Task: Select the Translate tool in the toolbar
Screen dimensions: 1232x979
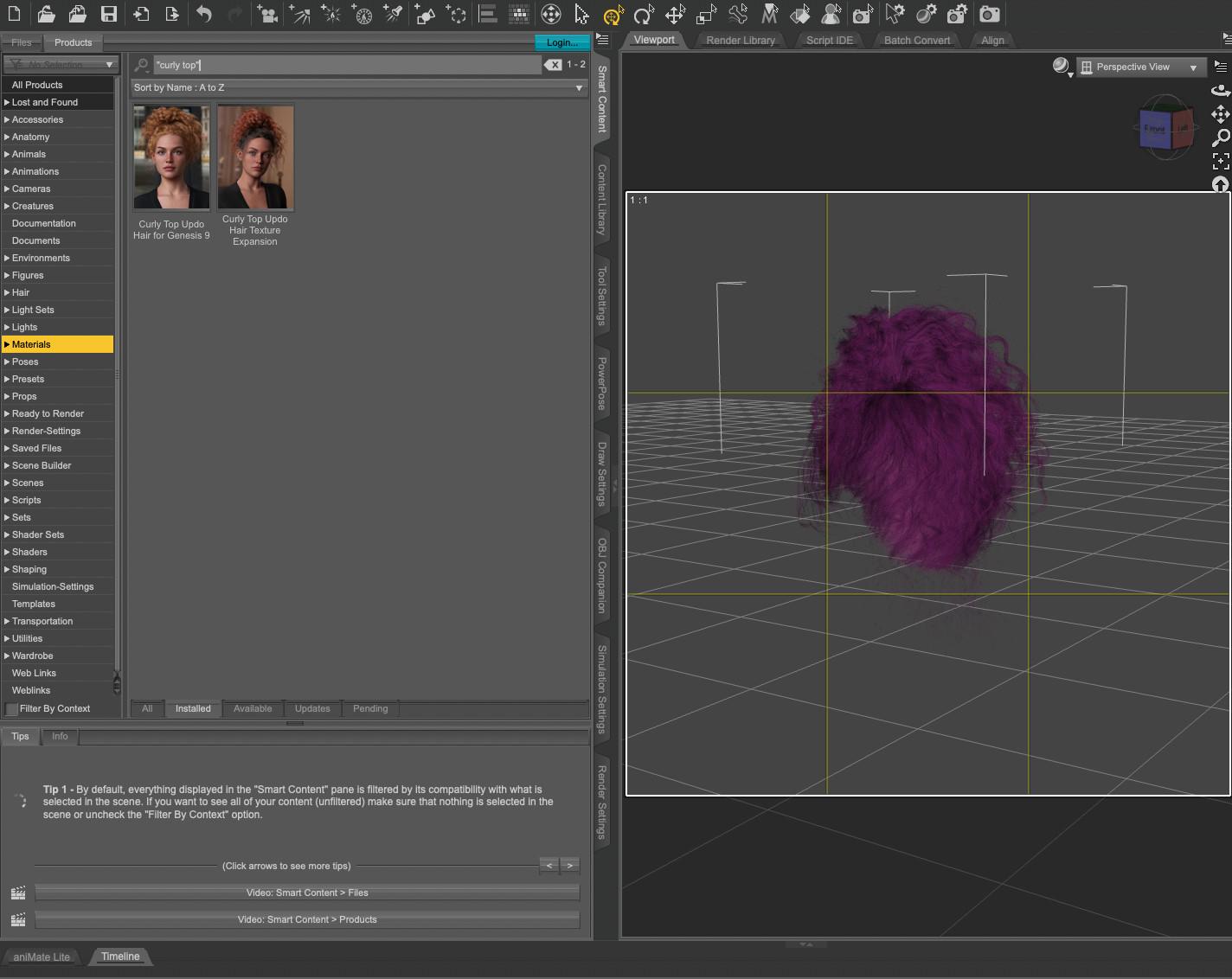Action: (675, 15)
